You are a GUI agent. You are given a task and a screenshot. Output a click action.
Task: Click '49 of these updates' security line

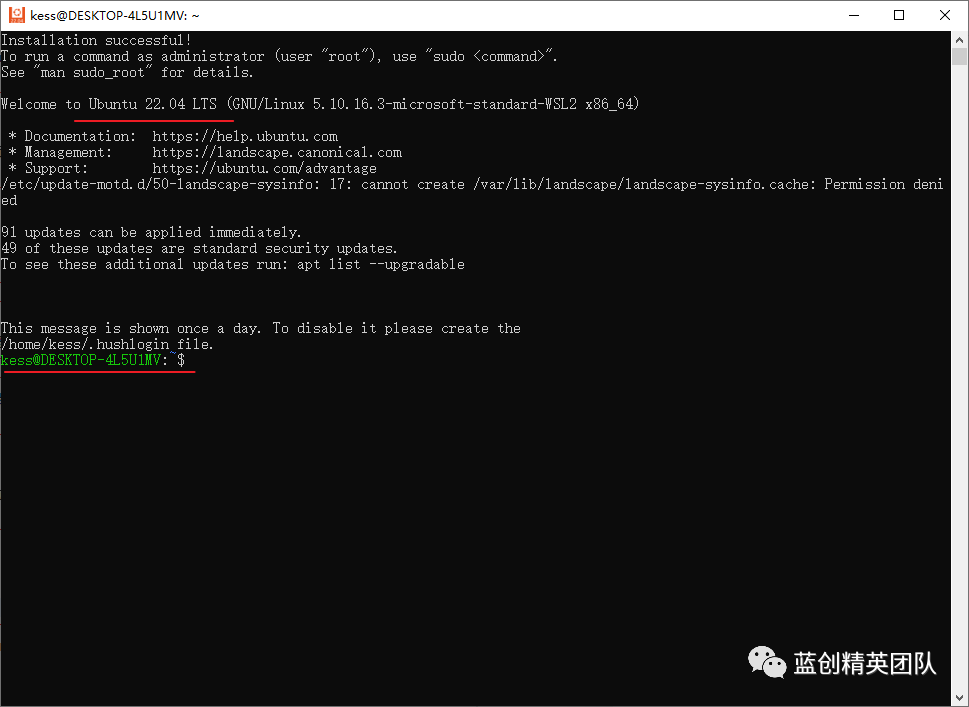(x=199, y=248)
